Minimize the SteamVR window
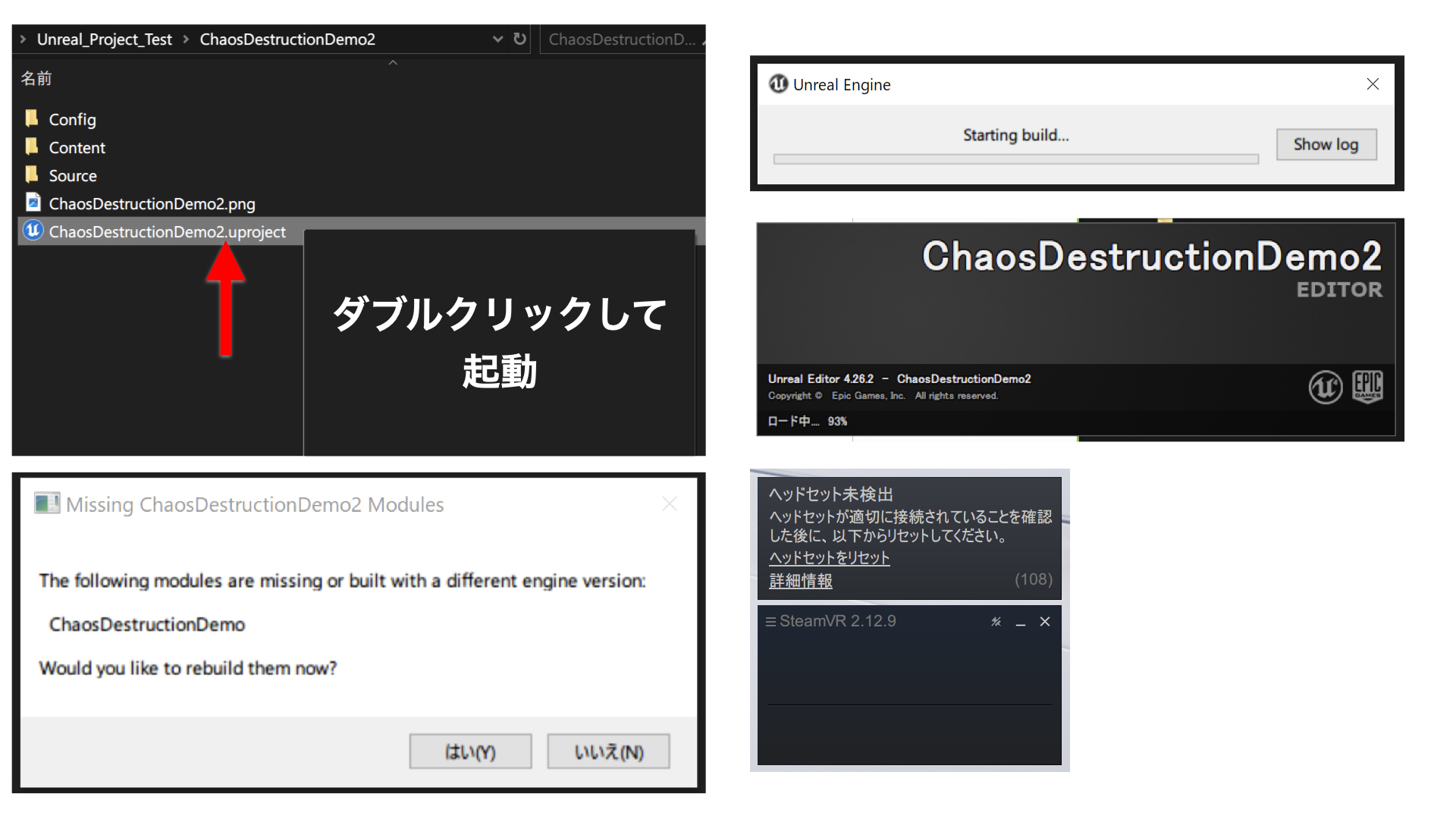This screenshot has width=1456, height=819. tap(1021, 623)
